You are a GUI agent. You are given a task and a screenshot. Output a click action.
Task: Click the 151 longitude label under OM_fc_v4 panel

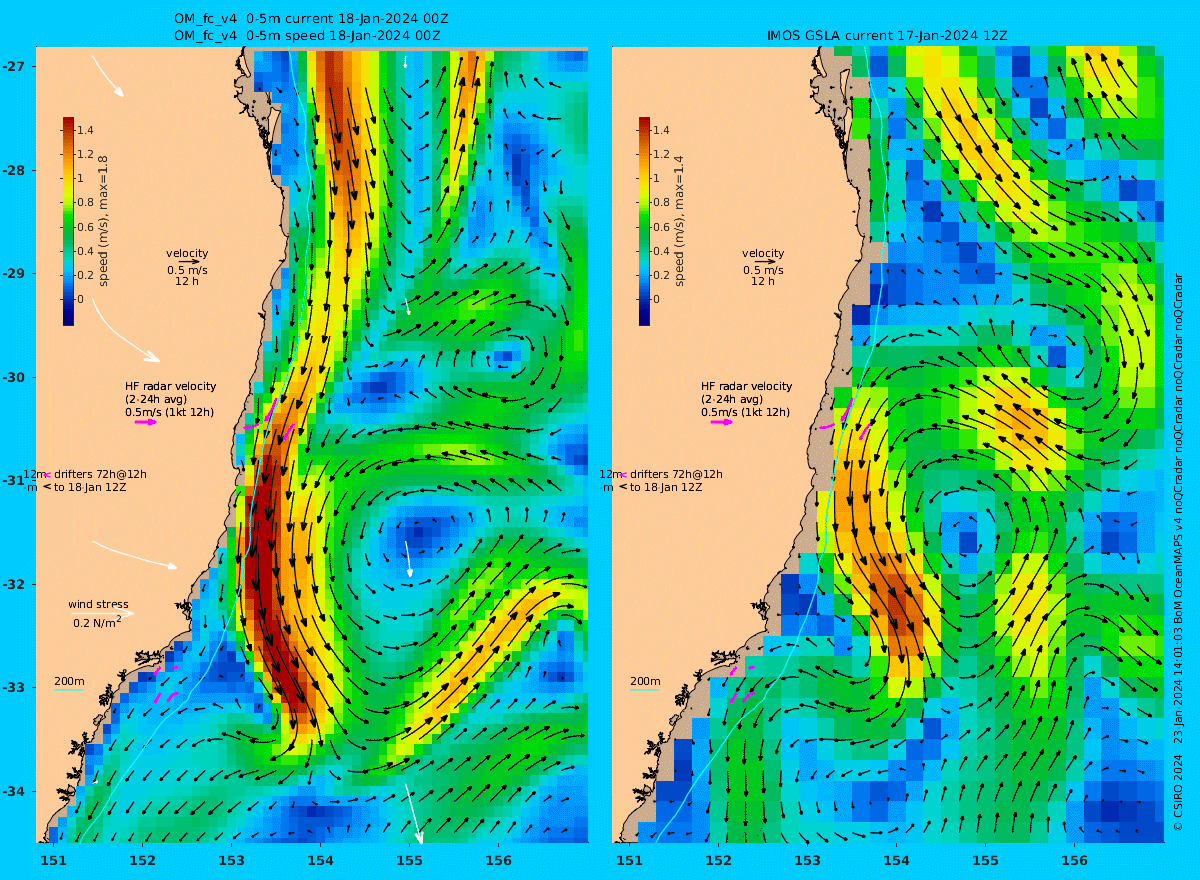[x=53, y=860]
